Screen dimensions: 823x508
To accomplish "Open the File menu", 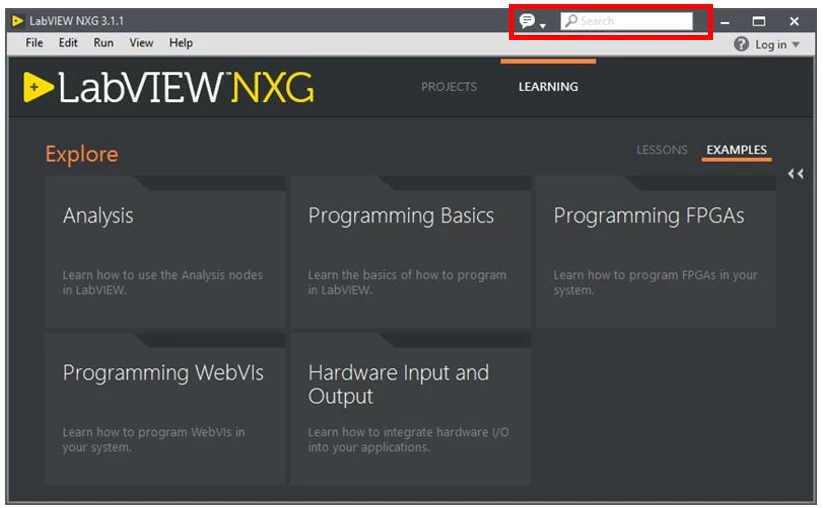I will tap(34, 43).
